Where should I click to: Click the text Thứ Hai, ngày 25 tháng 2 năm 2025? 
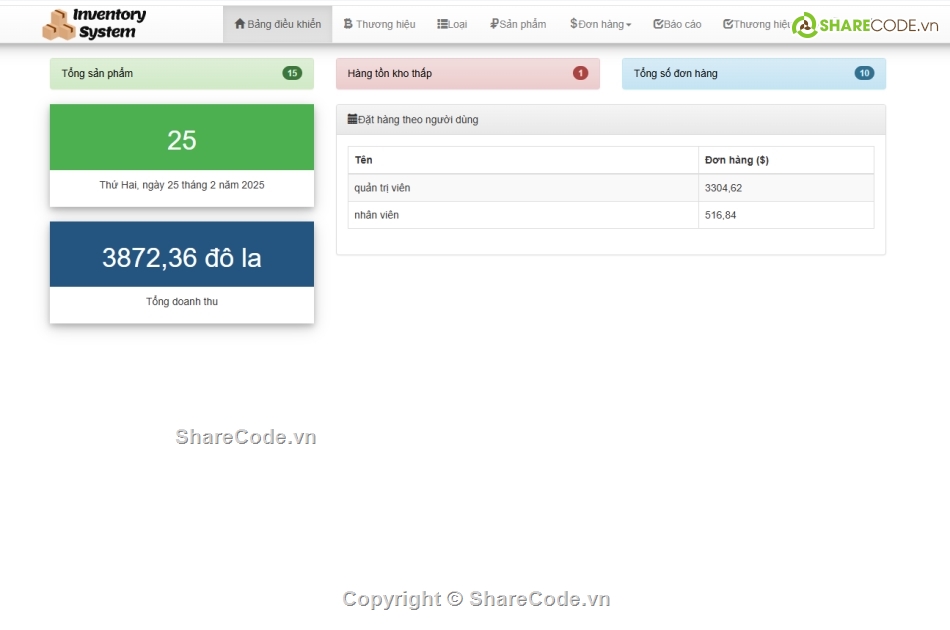click(182, 185)
